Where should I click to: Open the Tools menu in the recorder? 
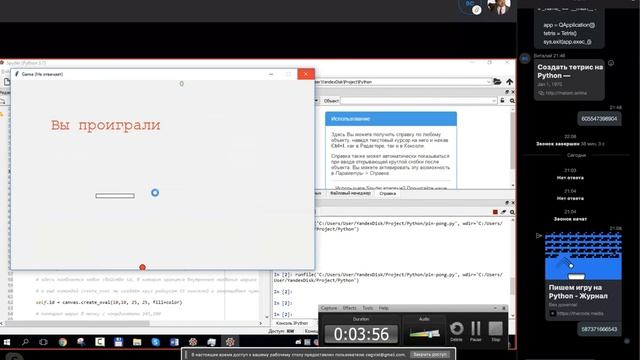[x=368, y=308]
